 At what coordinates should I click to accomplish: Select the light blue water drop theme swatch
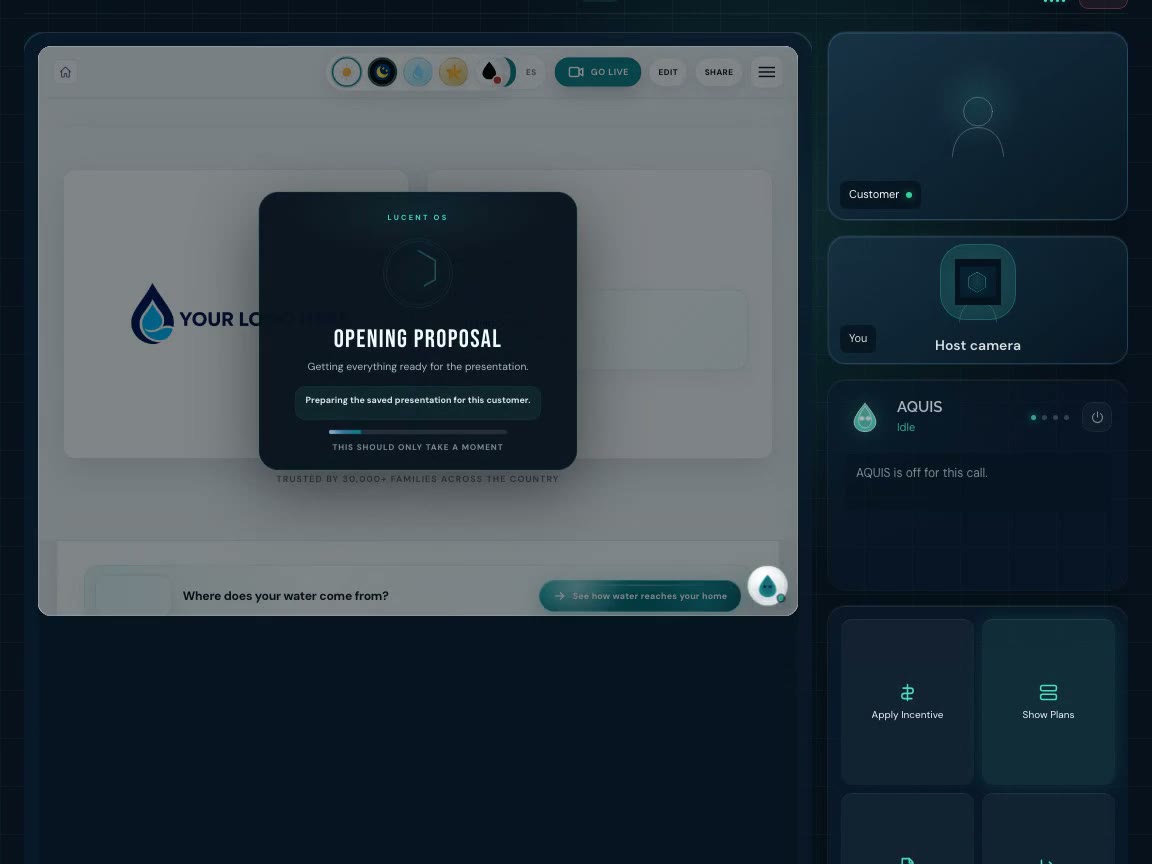pyautogui.click(x=418, y=72)
